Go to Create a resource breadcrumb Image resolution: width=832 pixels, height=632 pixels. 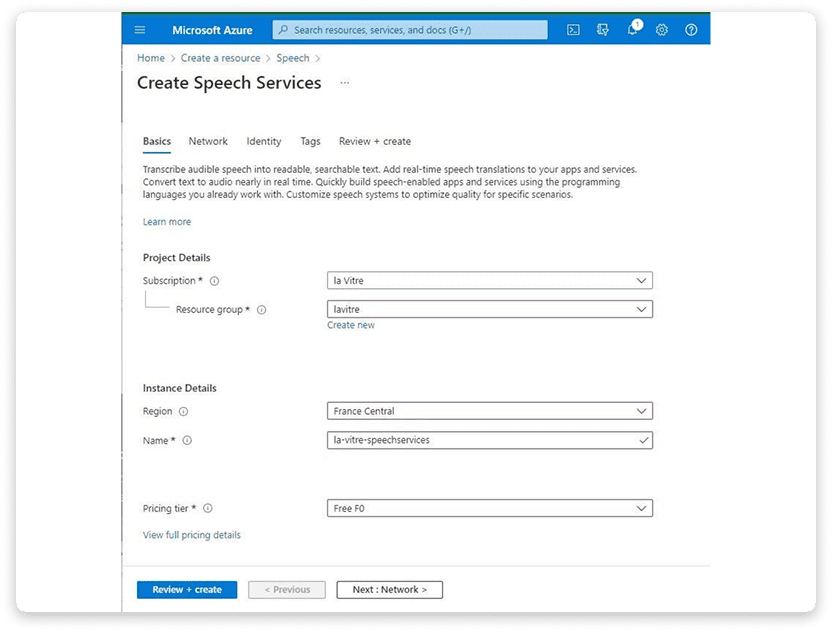(220, 58)
